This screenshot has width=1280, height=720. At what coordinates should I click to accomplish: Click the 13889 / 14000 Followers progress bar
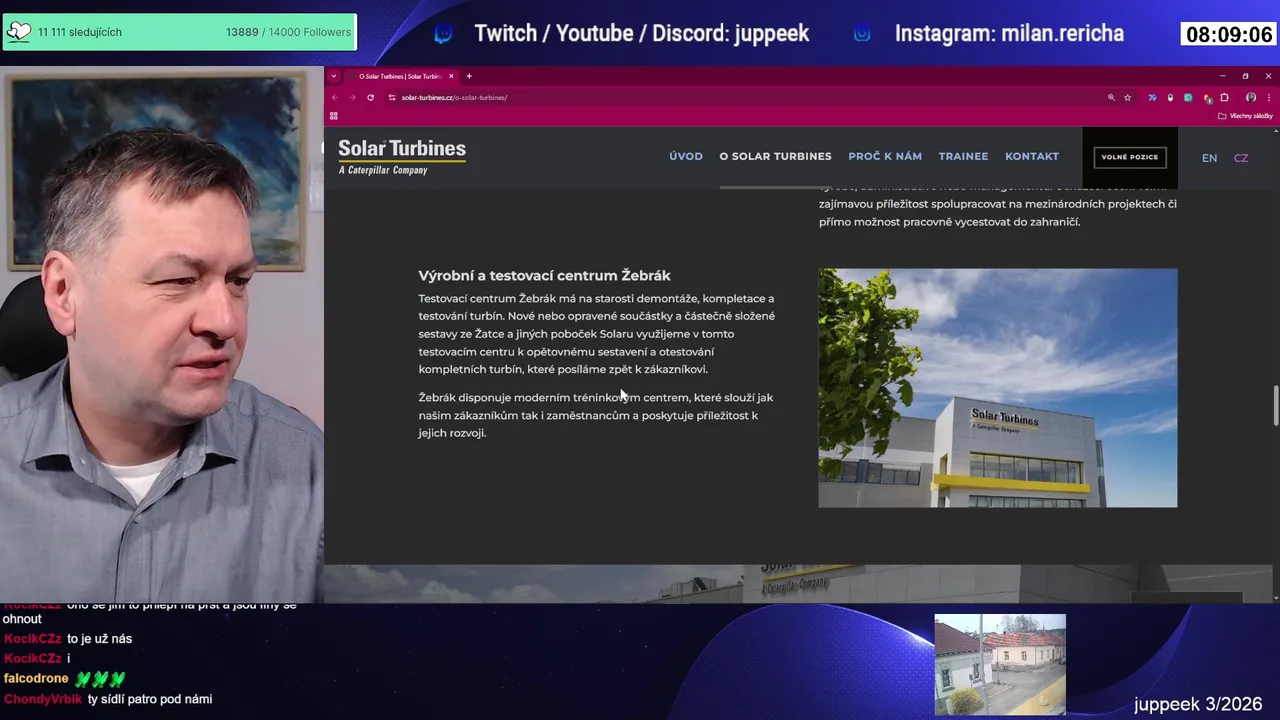click(180, 32)
